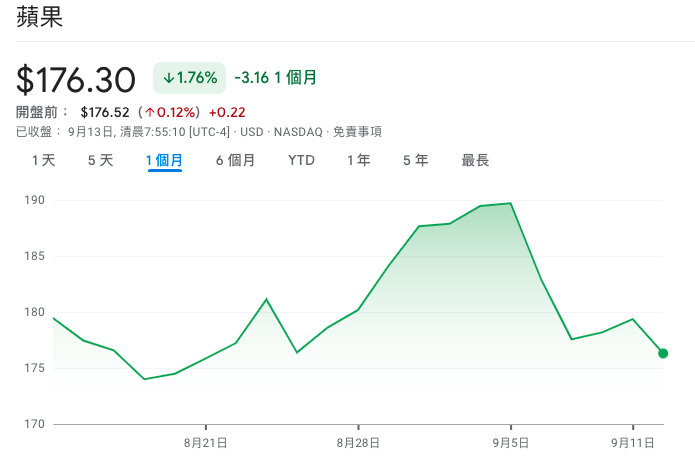Switch chart to YTD view
The width and height of the screenshot is (695, 462).
tap(301, 160)
